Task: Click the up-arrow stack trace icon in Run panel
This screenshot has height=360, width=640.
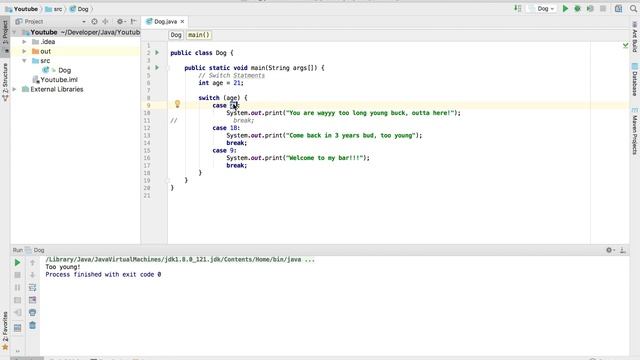Action: (x=33, y=263)
